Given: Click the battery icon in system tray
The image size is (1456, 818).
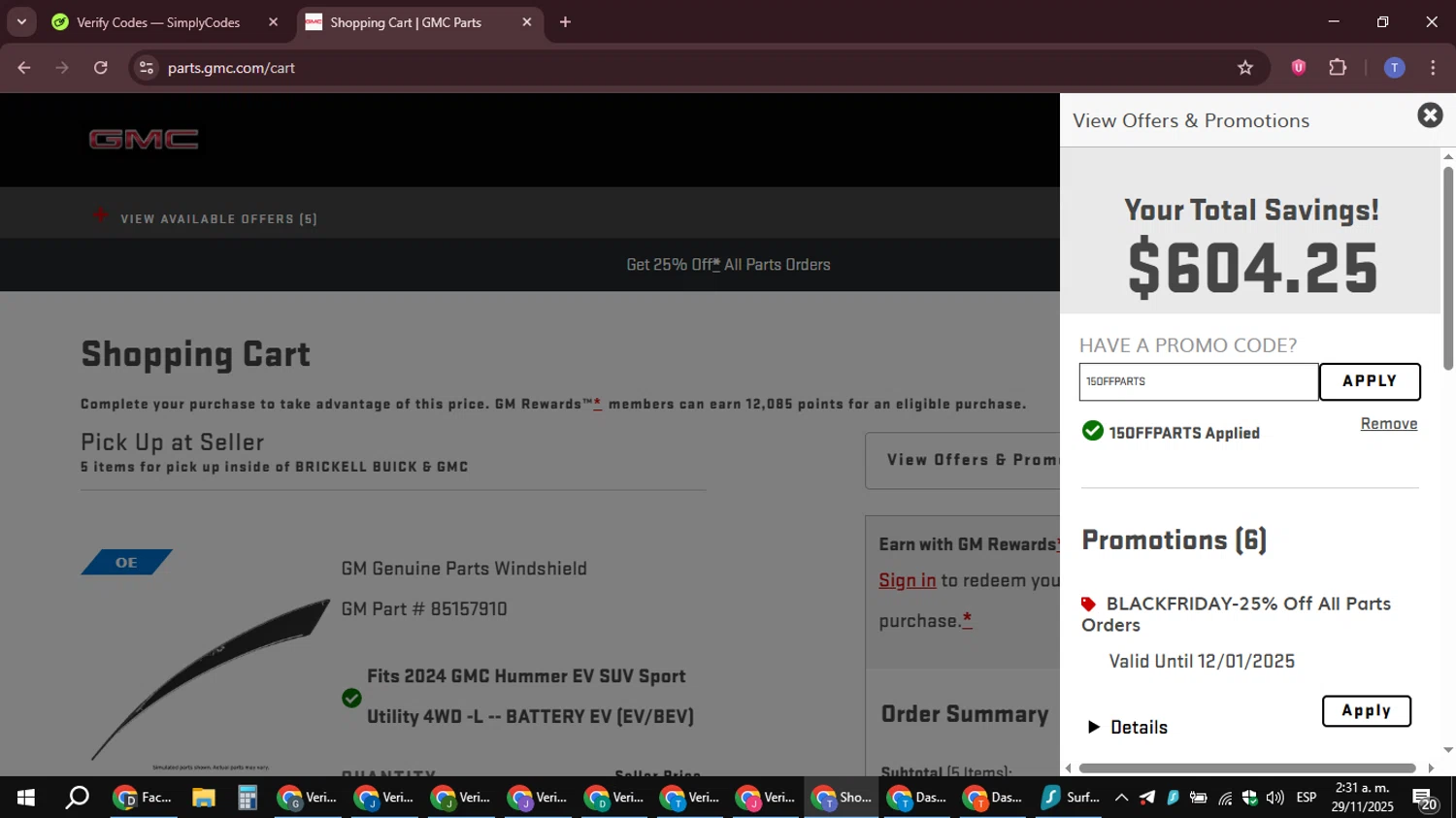Looking at the screenshot, I should (x=1199, y=798).
